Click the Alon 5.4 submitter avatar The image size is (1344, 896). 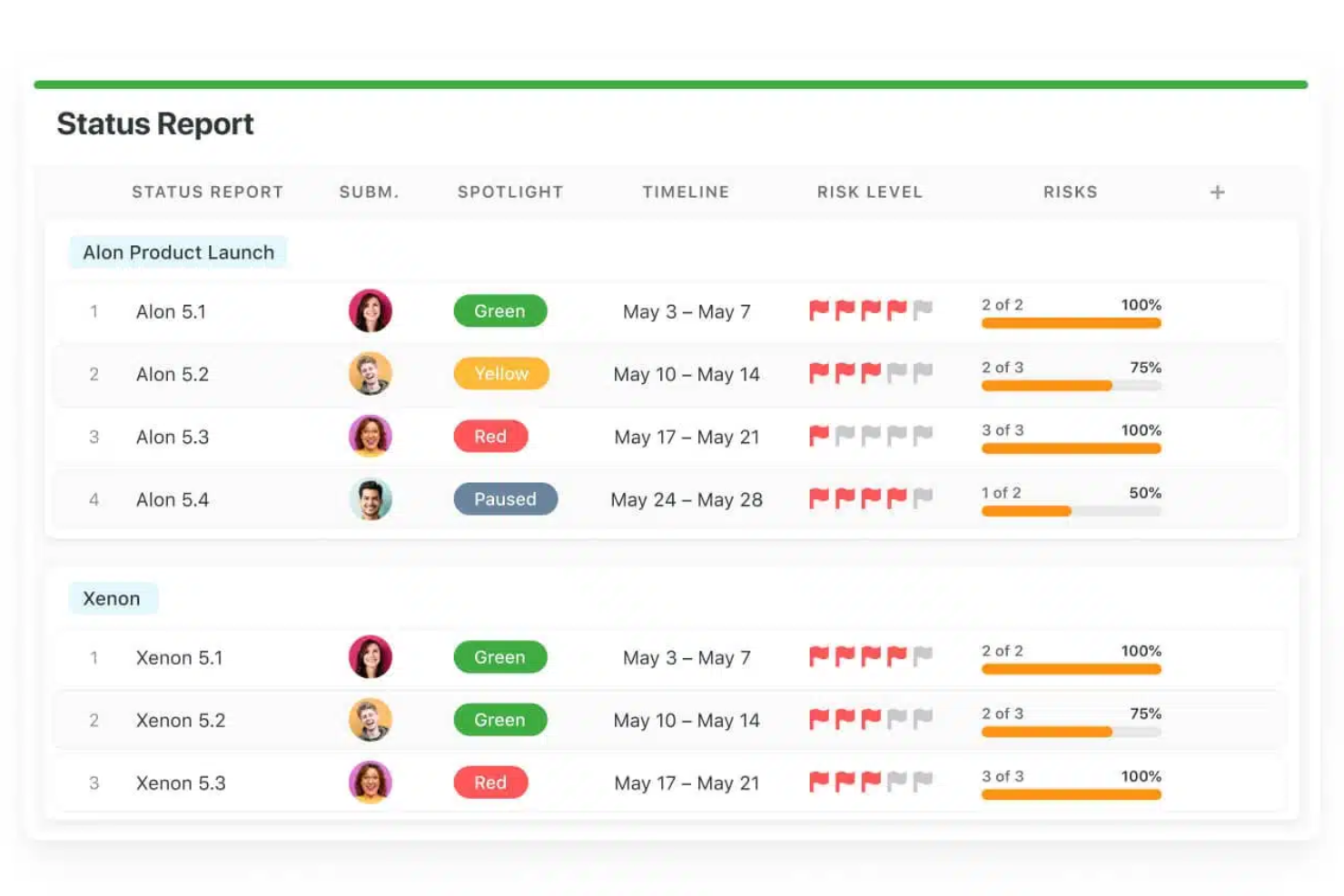[370, 499]
